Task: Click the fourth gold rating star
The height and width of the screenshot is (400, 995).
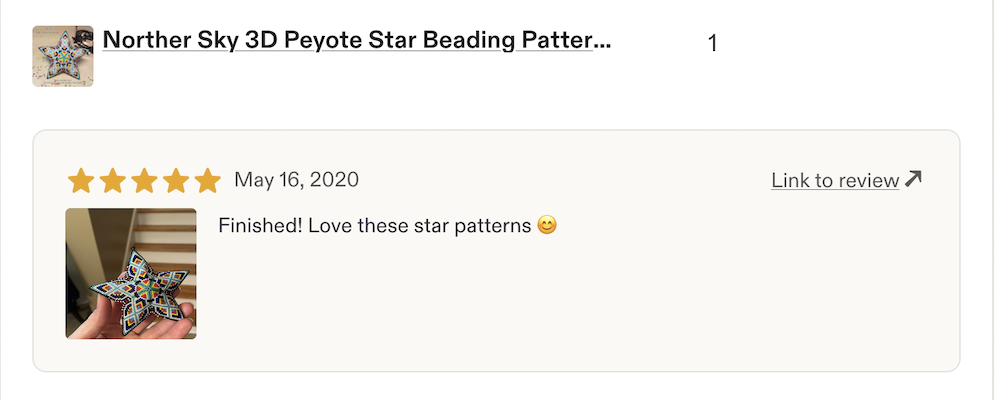Action: point(176,181)
